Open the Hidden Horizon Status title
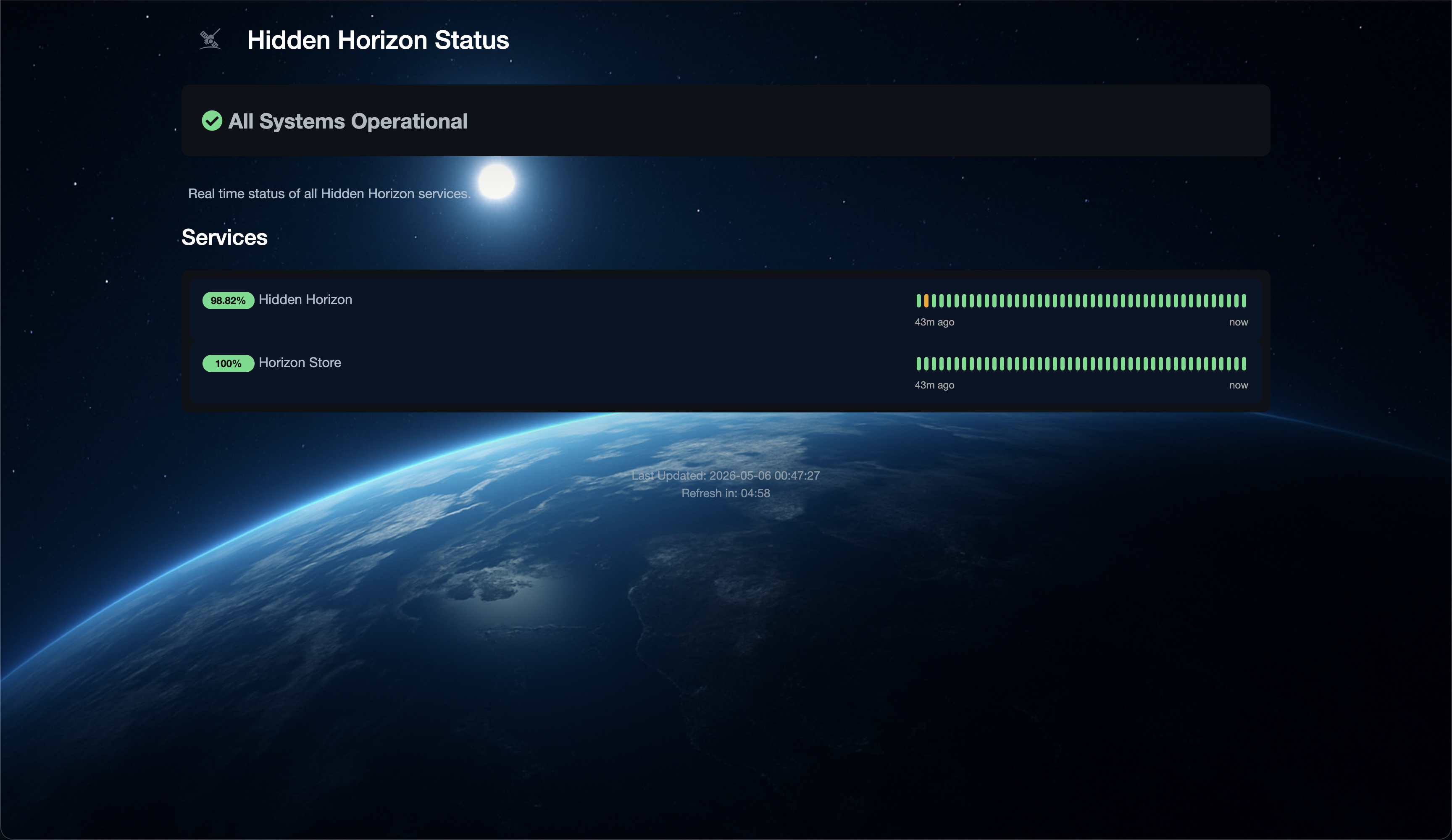This screenshot has width=1452, height=840. [378, 40]
